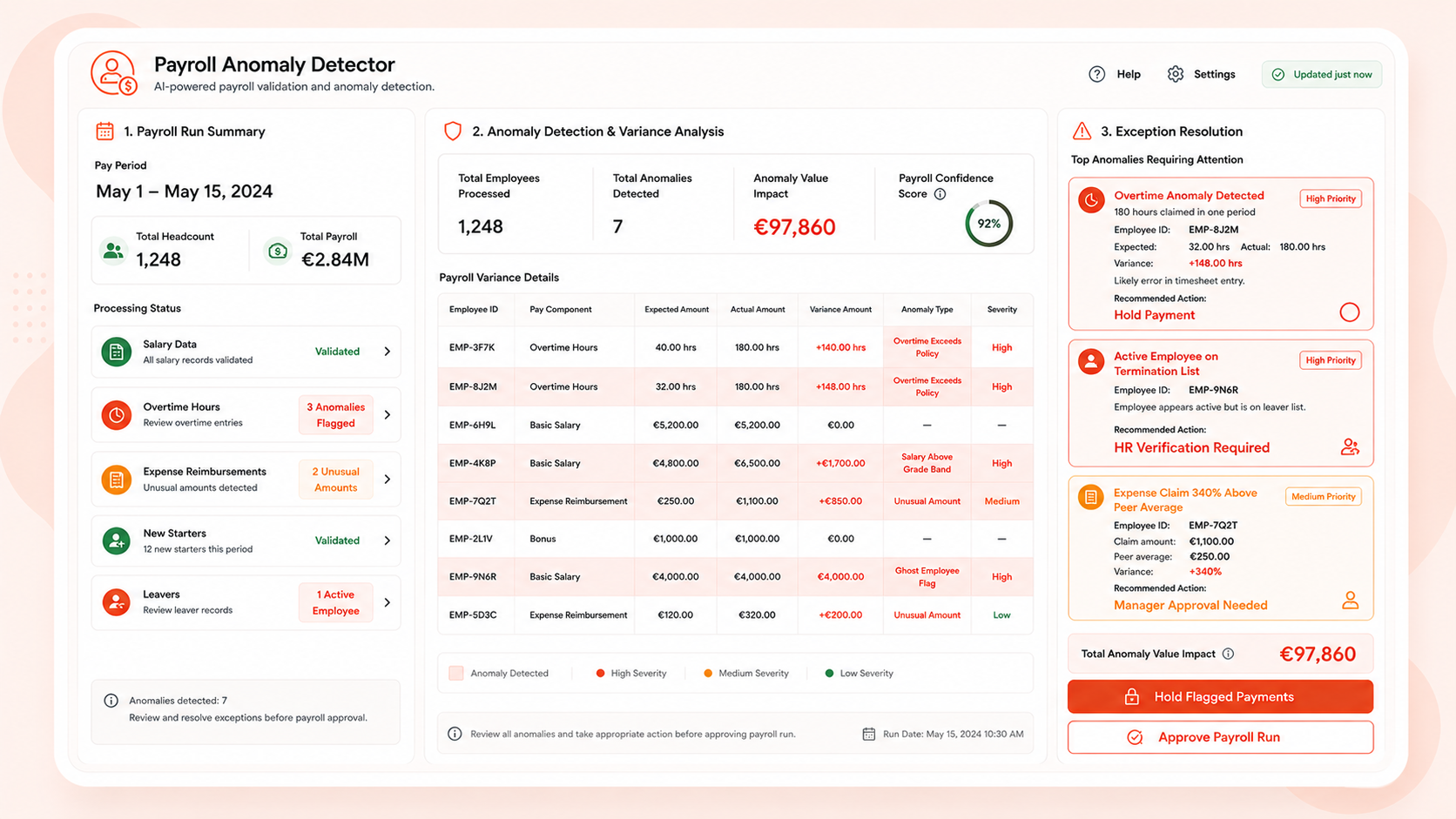
Task: Click the HR verification people icon
Action: pyautogui.click(x=1350, y=447)
